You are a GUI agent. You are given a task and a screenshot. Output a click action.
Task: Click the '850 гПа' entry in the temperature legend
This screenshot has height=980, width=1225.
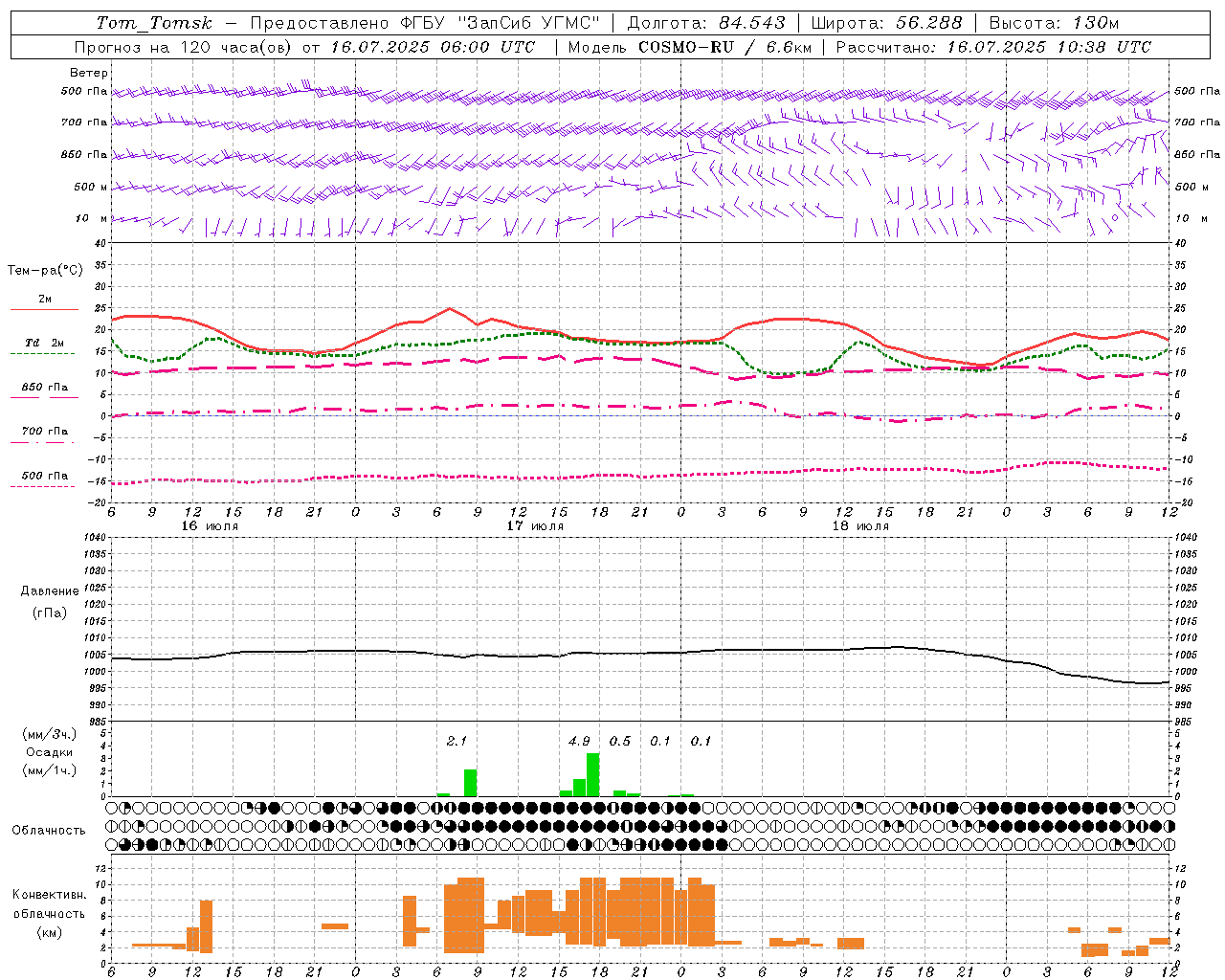click(45, 388)
